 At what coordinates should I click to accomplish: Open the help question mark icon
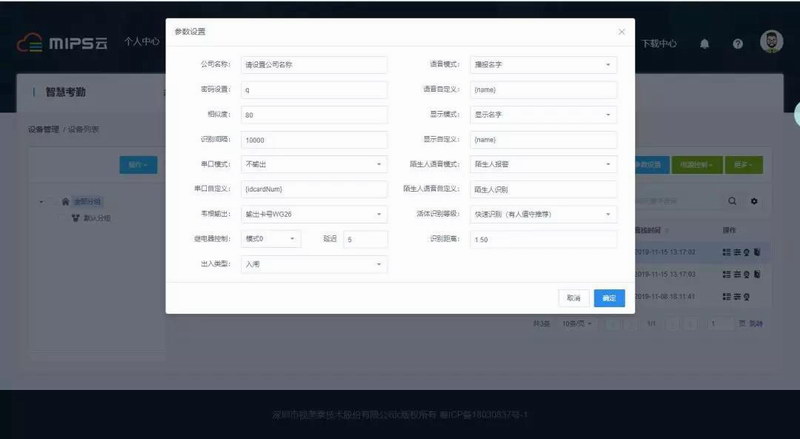(737, 44)
